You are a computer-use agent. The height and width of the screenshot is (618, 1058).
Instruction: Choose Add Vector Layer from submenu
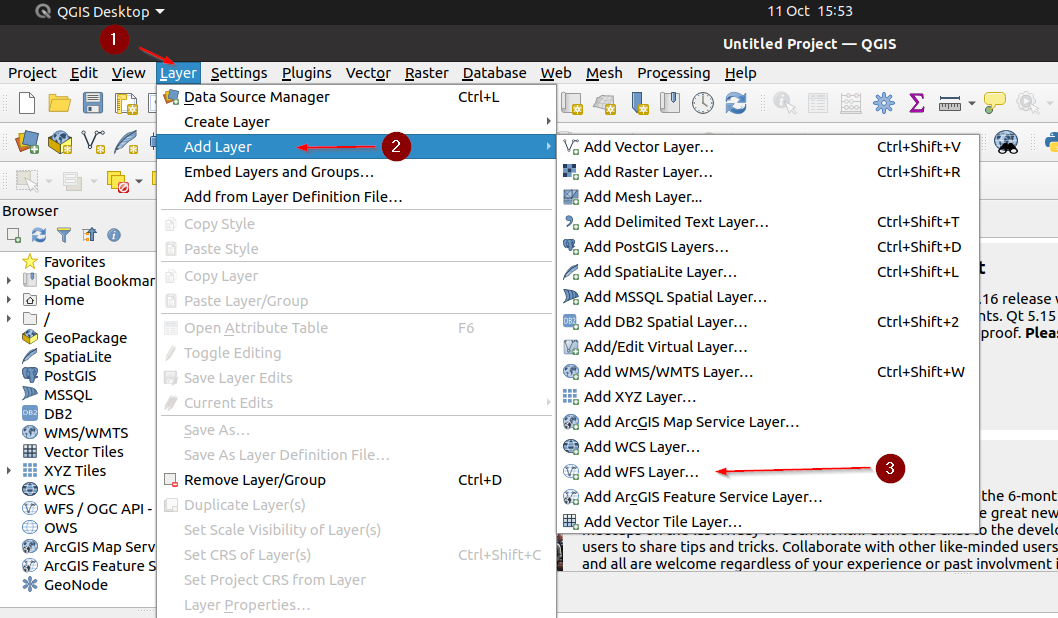[x=768, y=147]
